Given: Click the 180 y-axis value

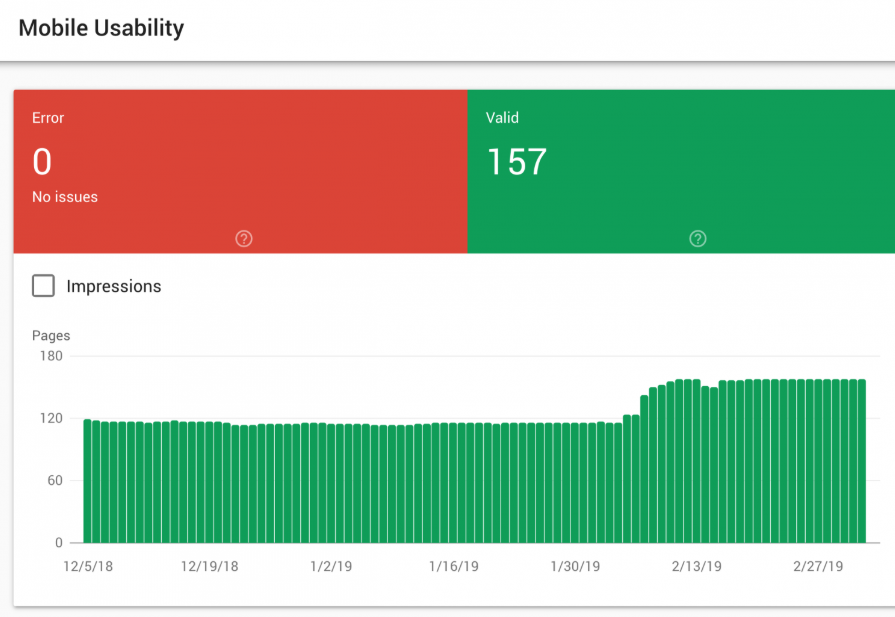Looking at the screenshot, I should (x=51, y=356).
